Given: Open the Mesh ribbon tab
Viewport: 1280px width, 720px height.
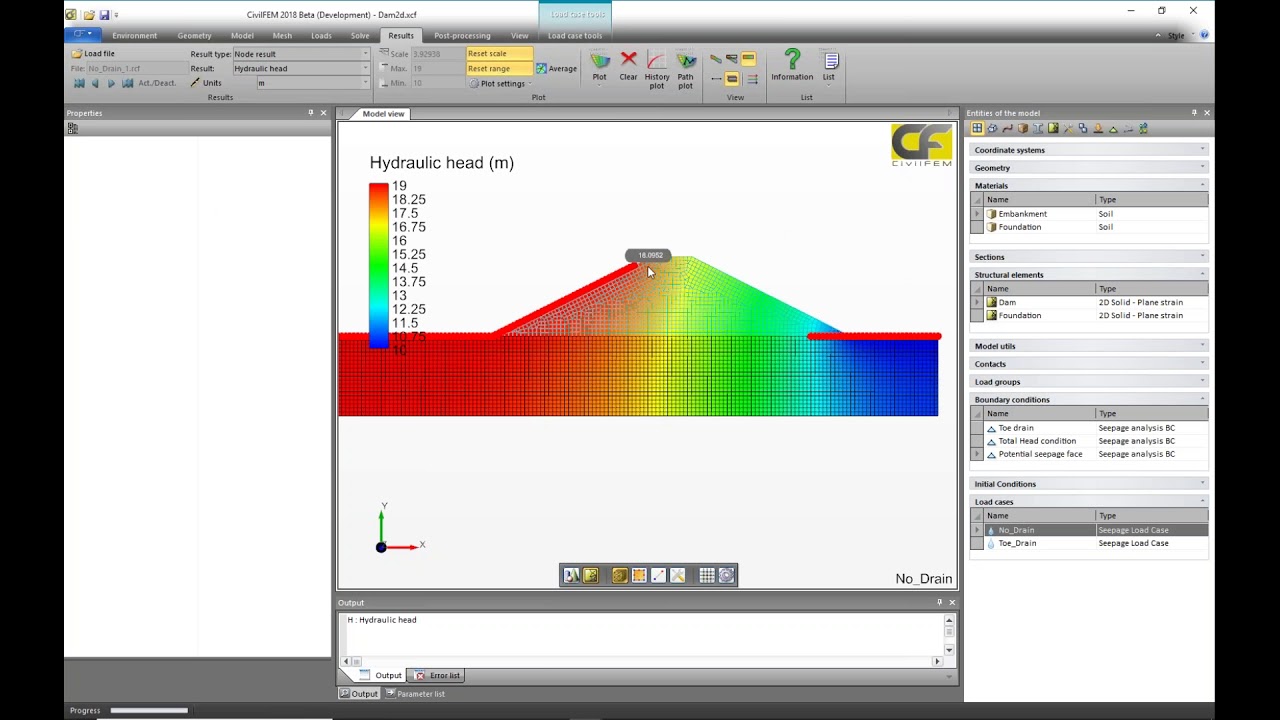Looking at the screenshot, I should tap(282, 36).
